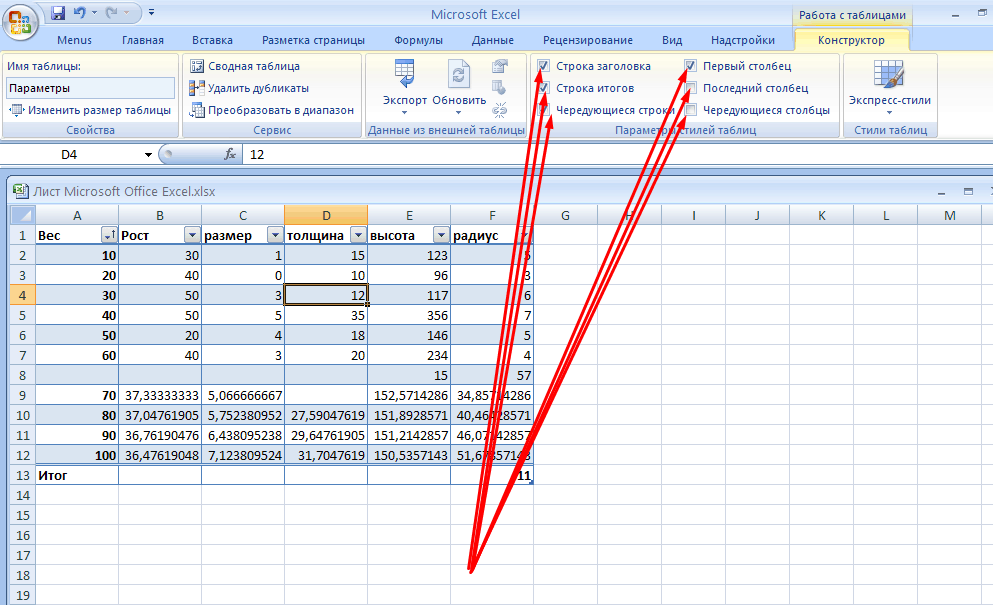Image resolution: width=993 pixels, height=605 pixels.
Task: Open the Вес column filter dropdown
Action: (x=109, y=235)
